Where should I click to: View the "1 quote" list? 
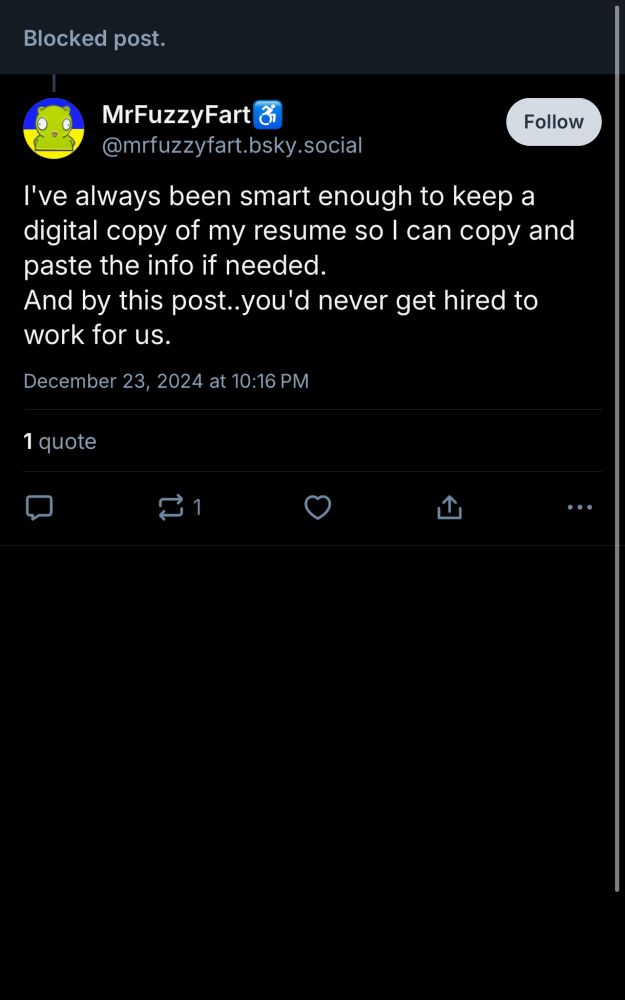(x=60, y=441)
